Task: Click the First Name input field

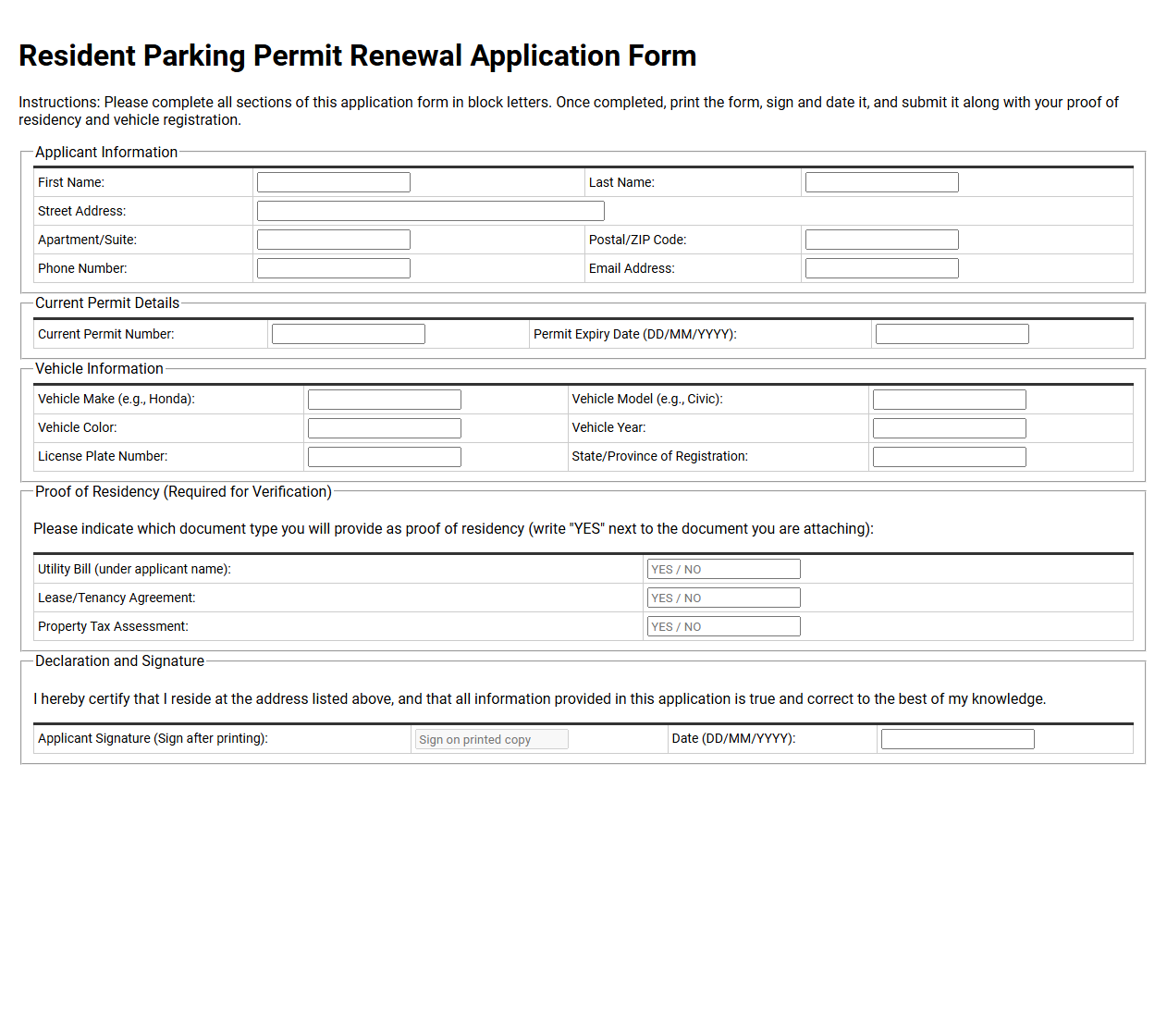Action: pyautogui.click(x=334, y=182)
